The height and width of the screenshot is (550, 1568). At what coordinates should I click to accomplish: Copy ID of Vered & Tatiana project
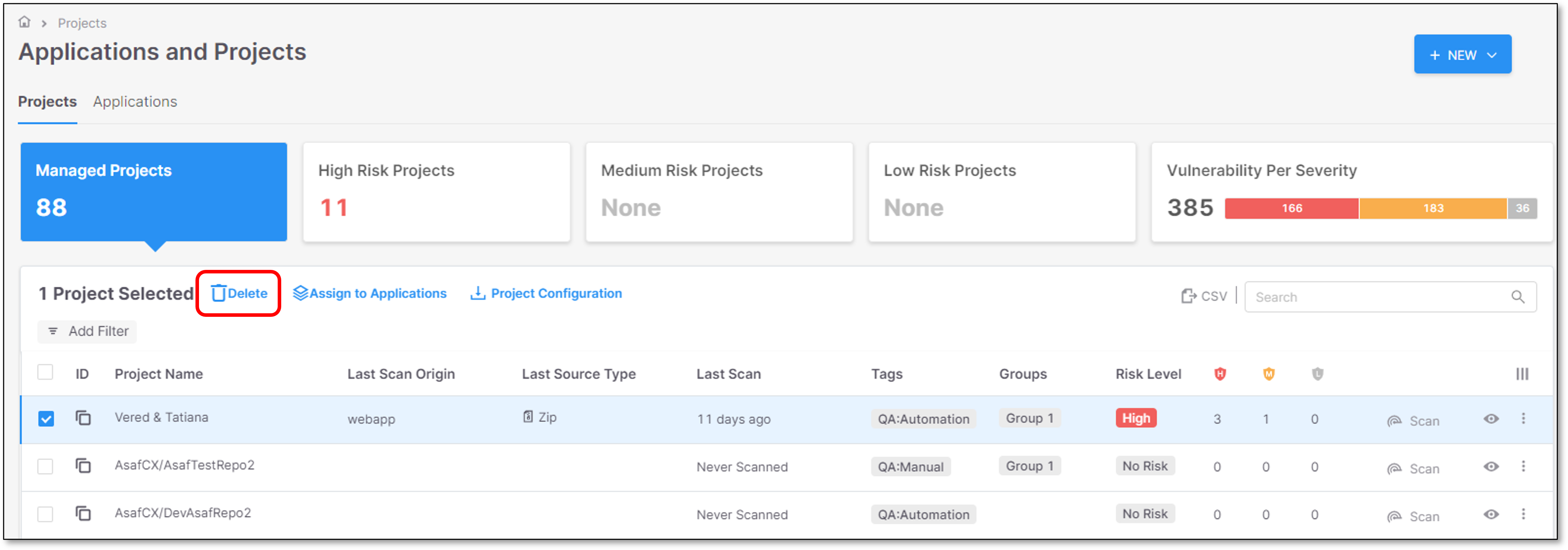pos(83,418)
